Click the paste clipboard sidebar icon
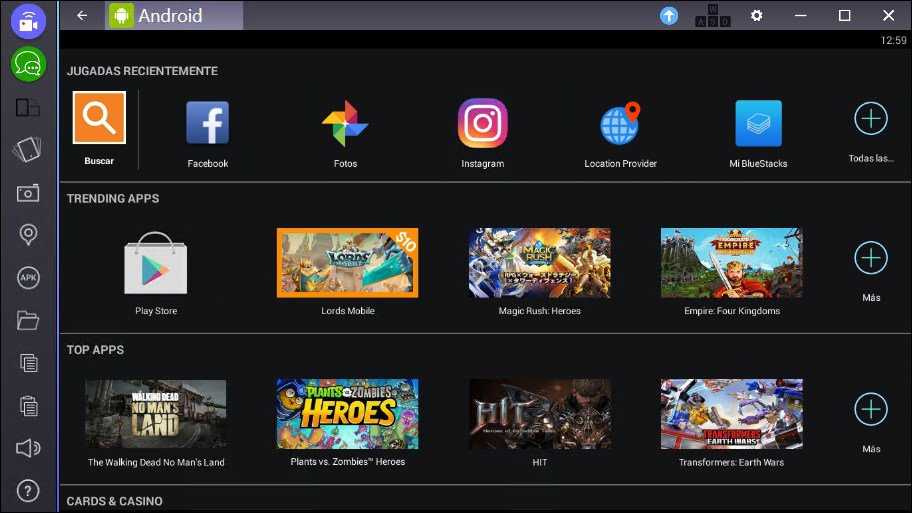912x513 pixels. pos(28,405)
